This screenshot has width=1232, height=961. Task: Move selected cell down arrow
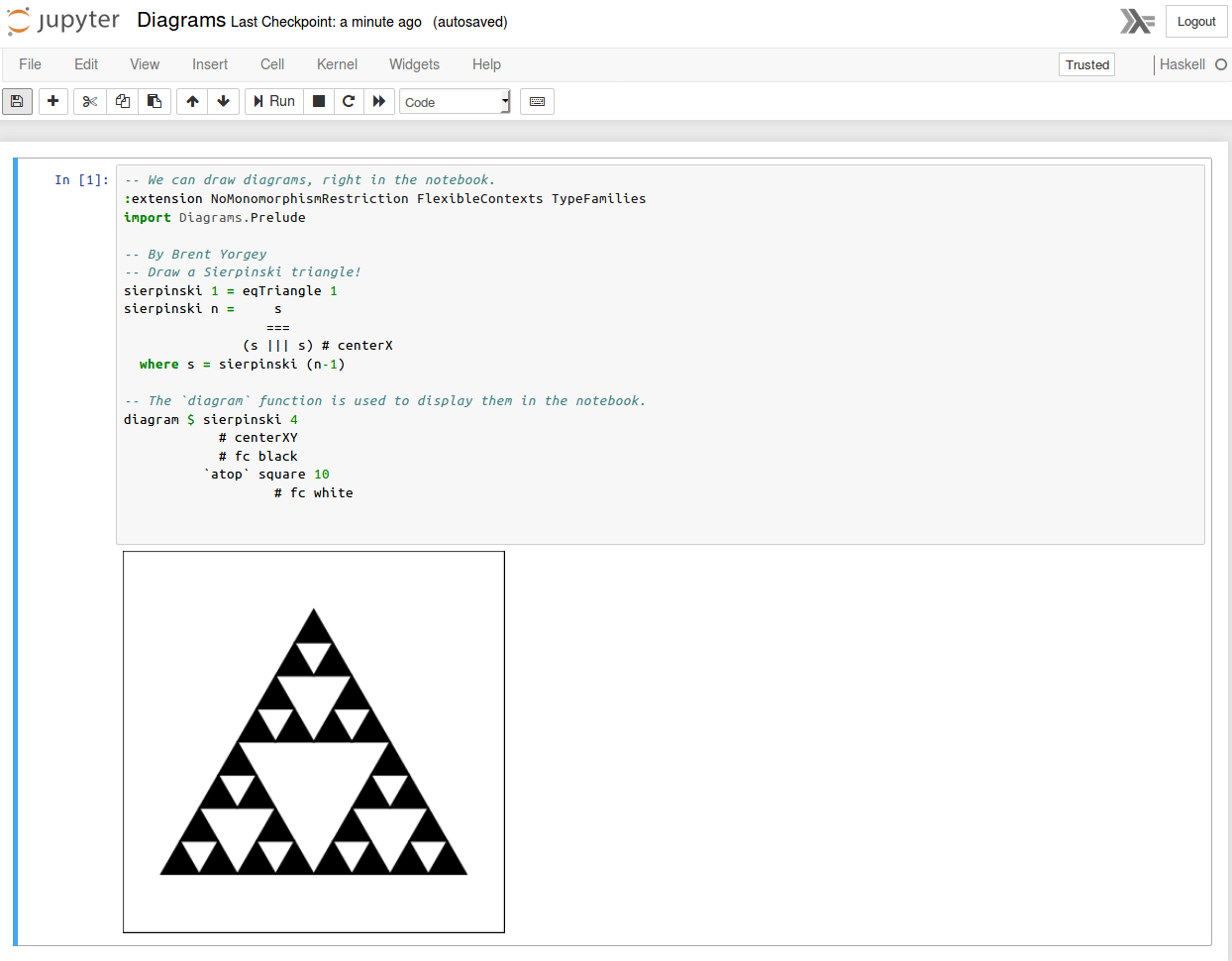click(224, 101)
